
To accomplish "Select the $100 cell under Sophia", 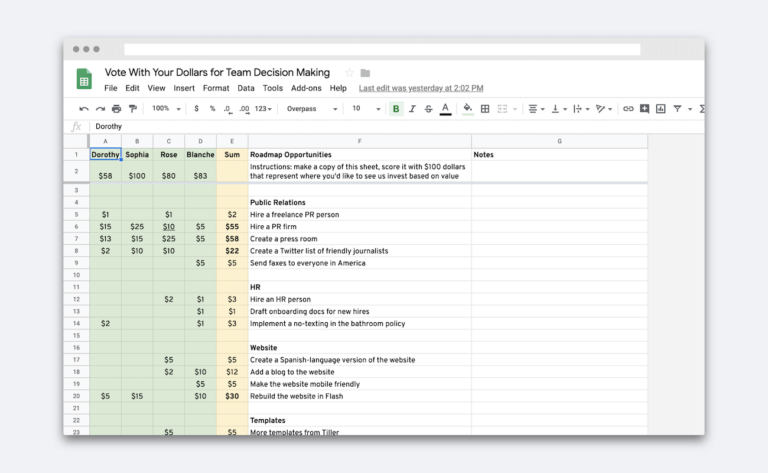I will (x=137, y=171).
